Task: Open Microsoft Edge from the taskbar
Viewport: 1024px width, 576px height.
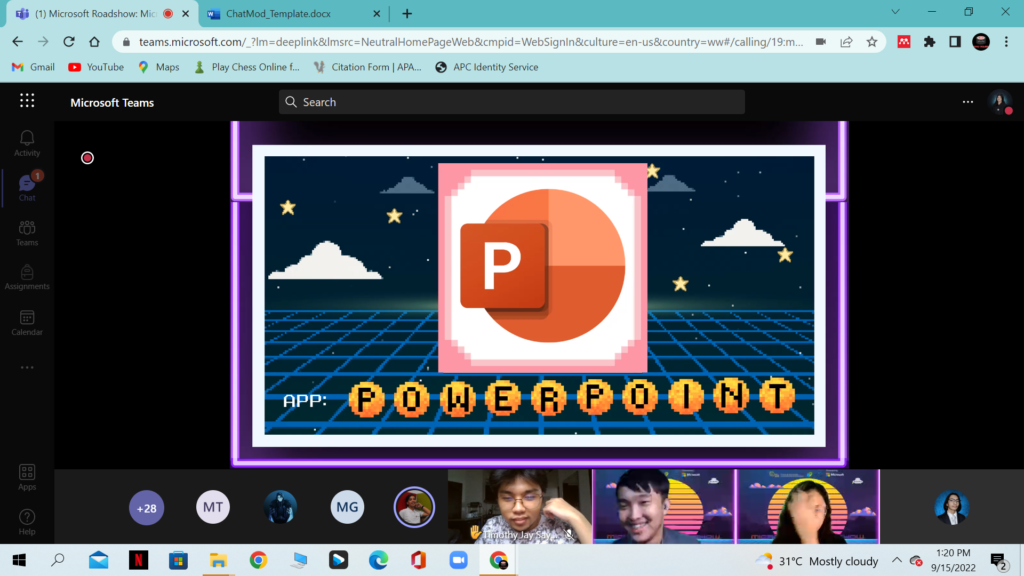Action: click(378, 560)
